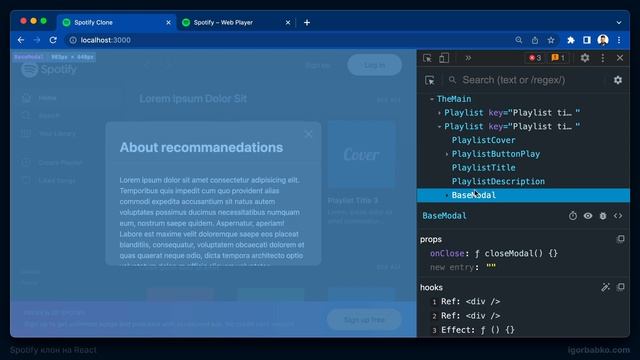The image size is (640, 360).
Task: Click the new entry prop field
Action: tap(454, 267)
